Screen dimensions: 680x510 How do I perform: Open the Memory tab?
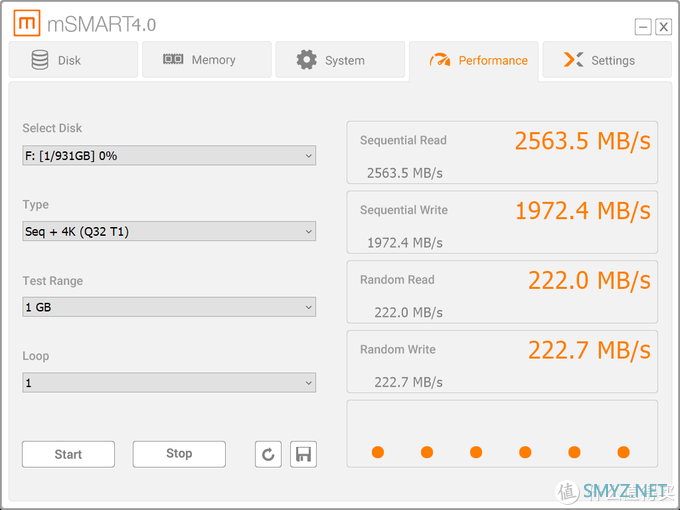point(207,60)
